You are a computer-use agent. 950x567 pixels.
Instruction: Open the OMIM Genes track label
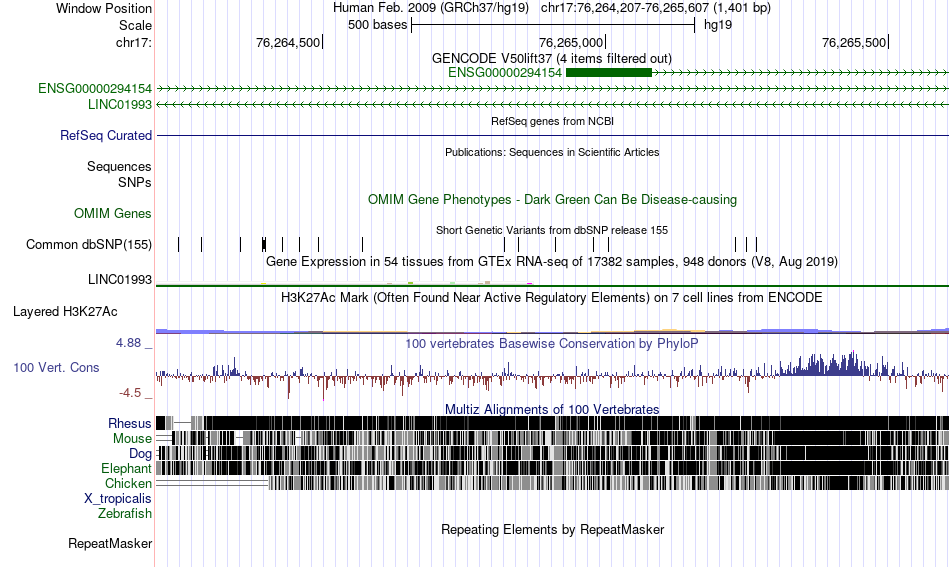coord(113,213)
